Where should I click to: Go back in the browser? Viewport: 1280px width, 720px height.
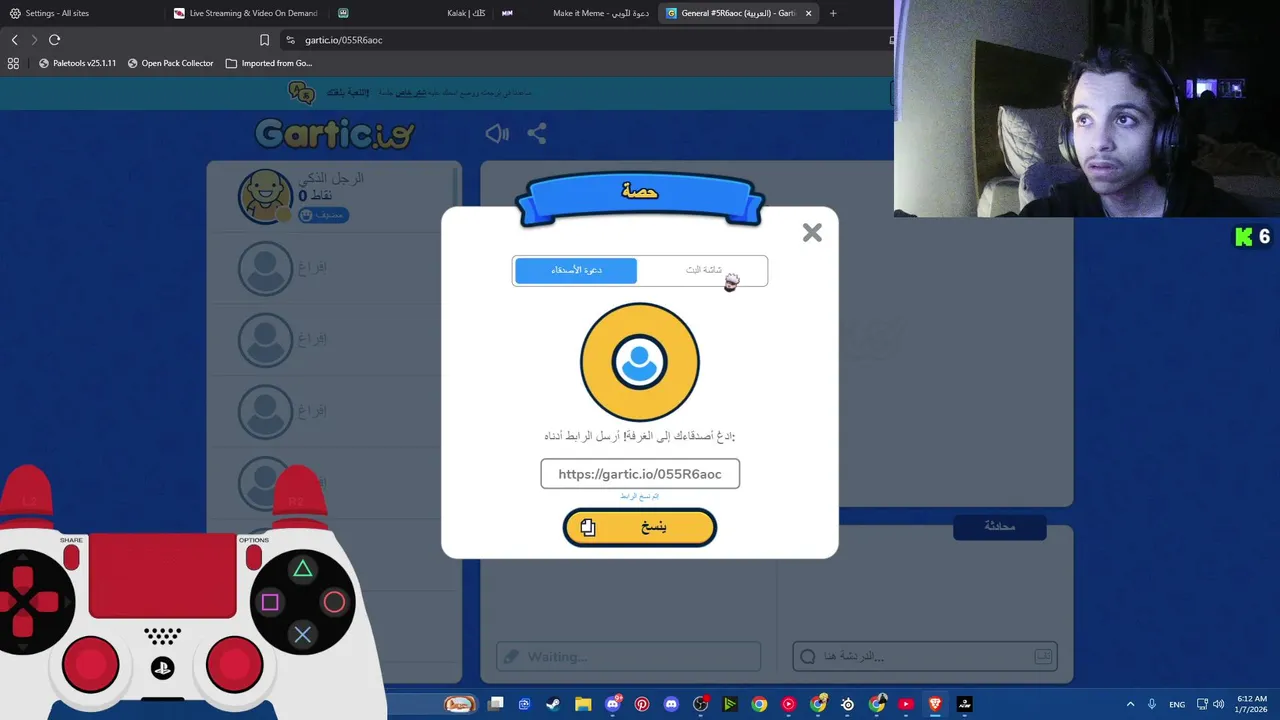(x=14, y=40)
